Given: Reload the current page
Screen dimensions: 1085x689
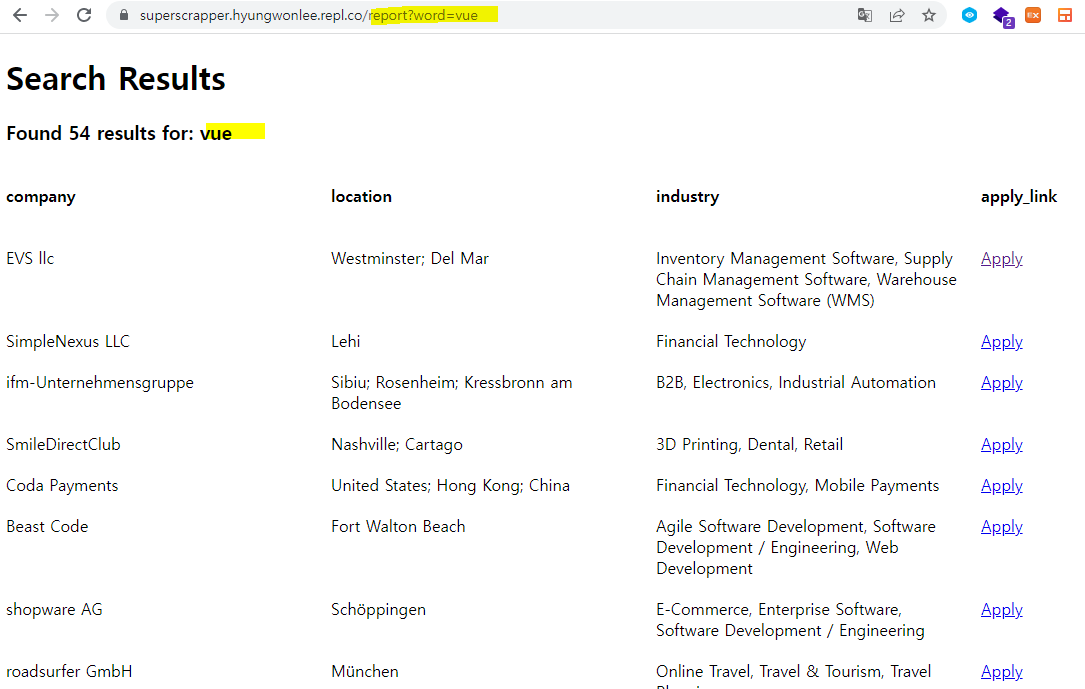Looking at the screenshot, I should (x=84, y=15).
